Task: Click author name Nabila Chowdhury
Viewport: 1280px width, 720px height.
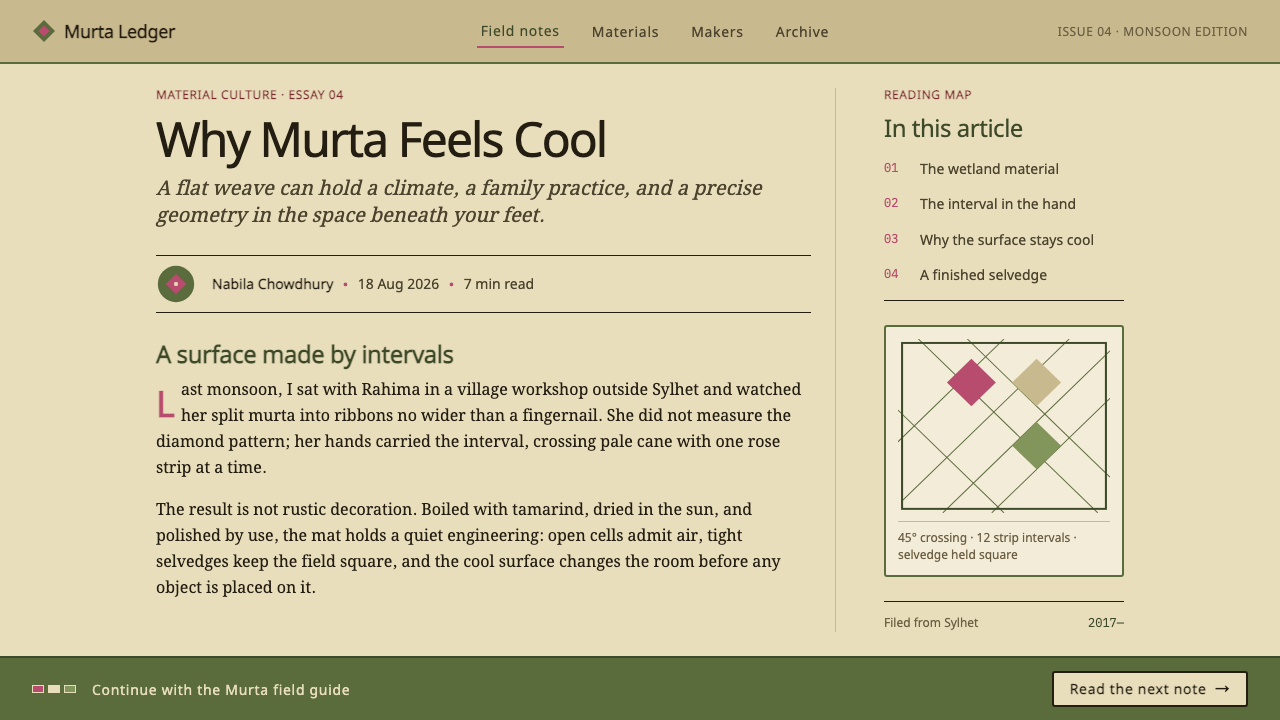Action: coord(272,284)
